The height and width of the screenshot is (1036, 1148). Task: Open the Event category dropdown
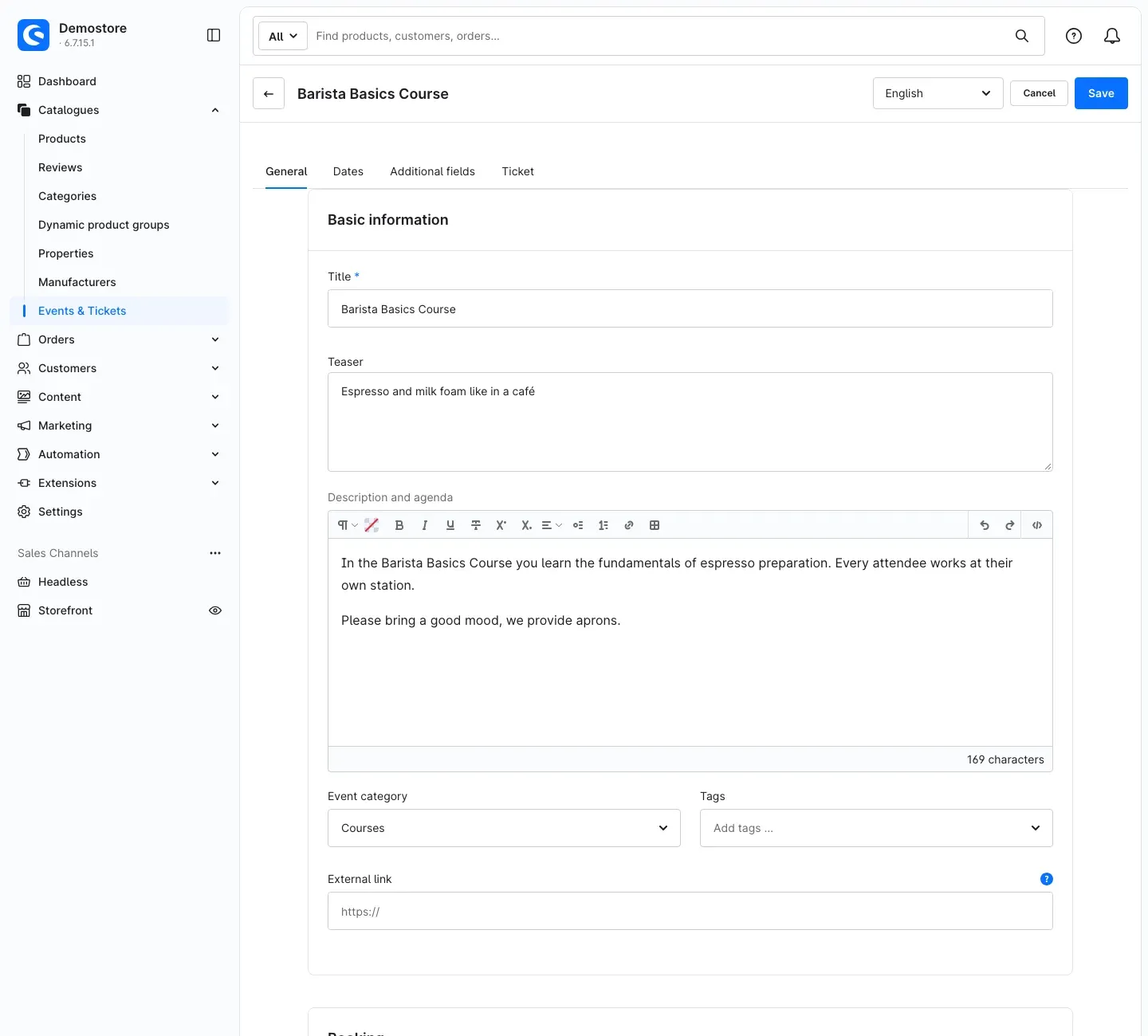504,828
